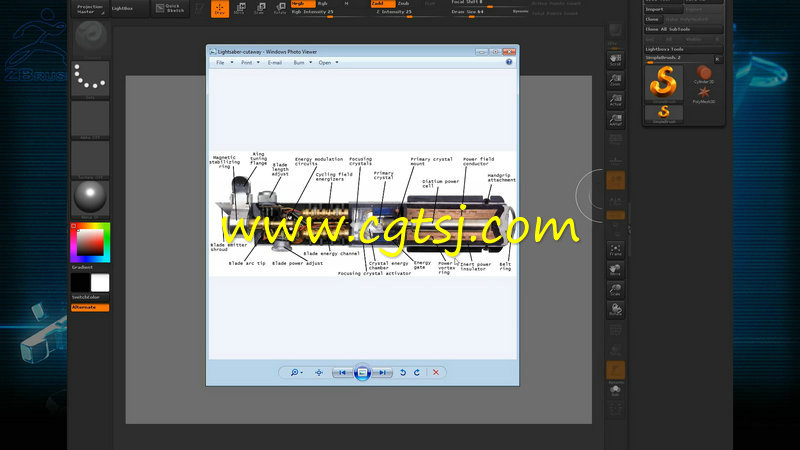The width and height of the screenshot is (800, 450).
Task: Open Projection Master
Action: [x=90, y=8]
